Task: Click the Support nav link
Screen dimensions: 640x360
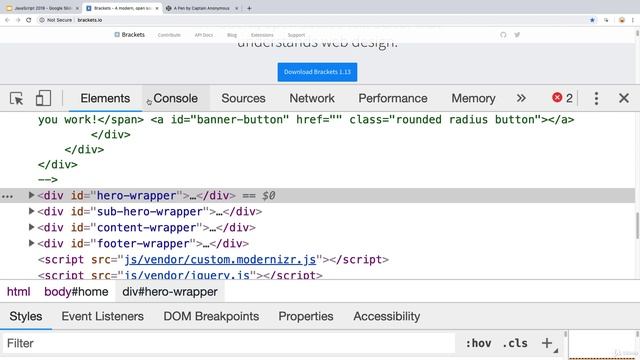Action: (x=296, y=35)
